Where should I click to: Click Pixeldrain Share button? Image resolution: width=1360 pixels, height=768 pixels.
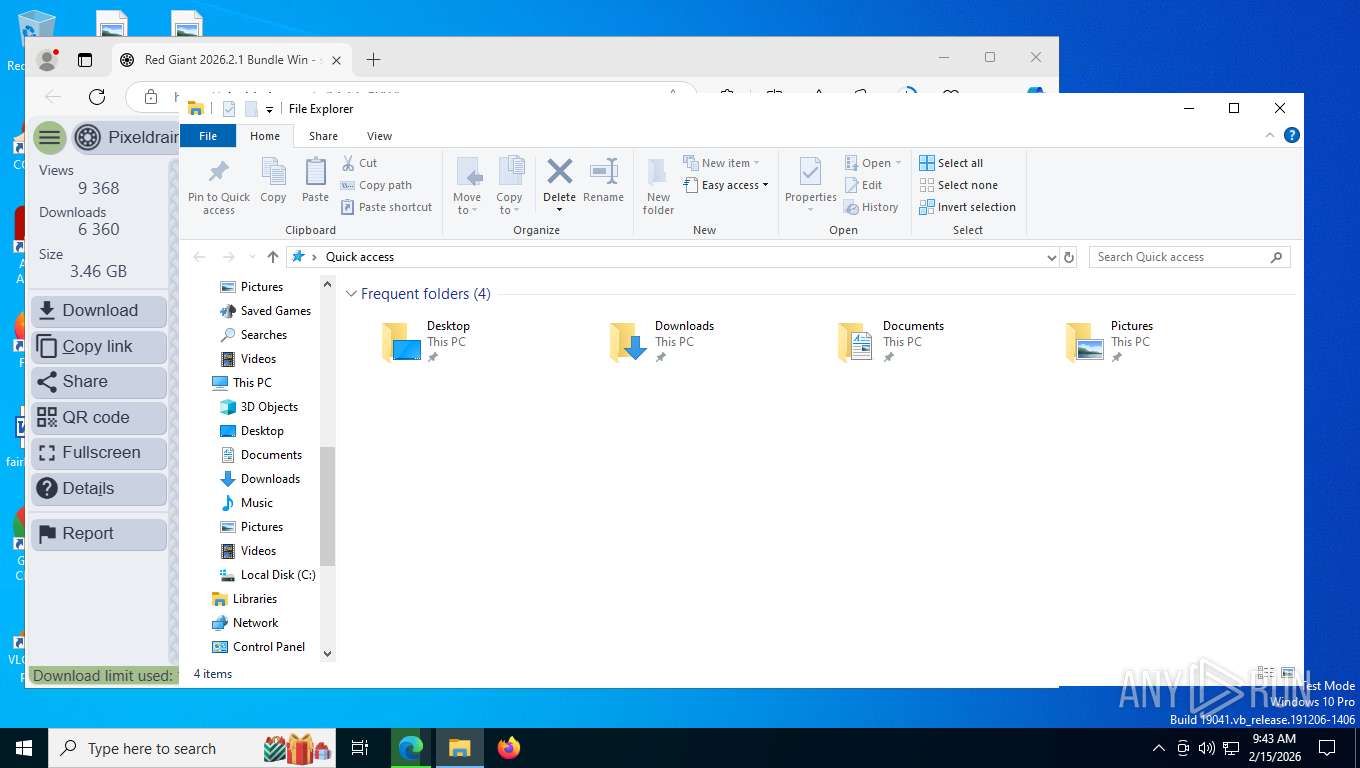(99, 382)
